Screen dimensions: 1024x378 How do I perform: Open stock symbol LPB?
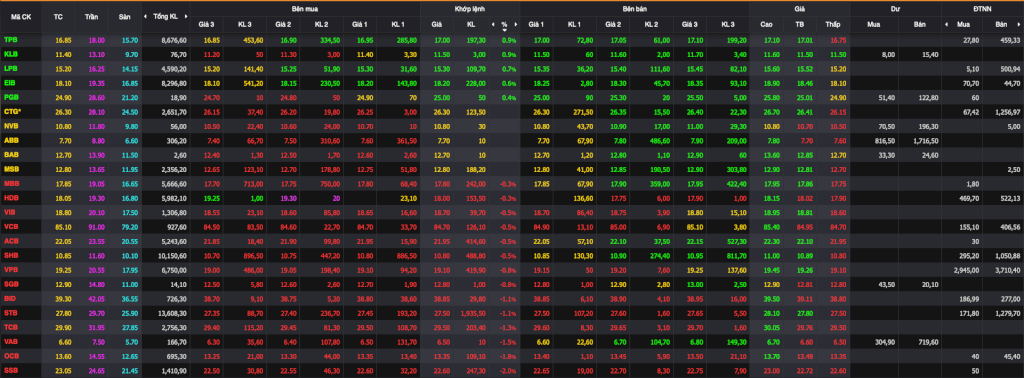pos(10,69)
